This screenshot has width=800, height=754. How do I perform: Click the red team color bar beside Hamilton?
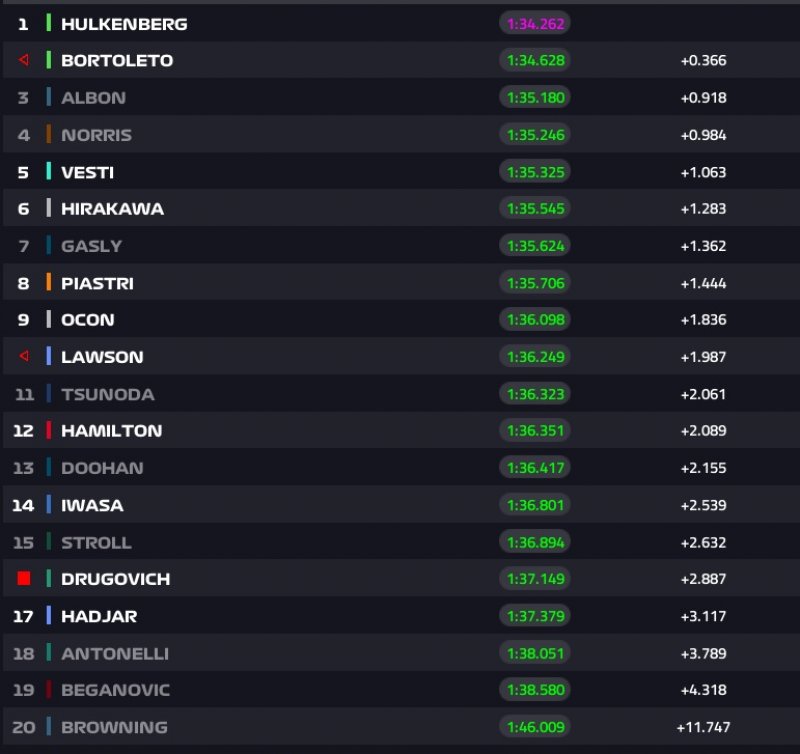point(48,431)
